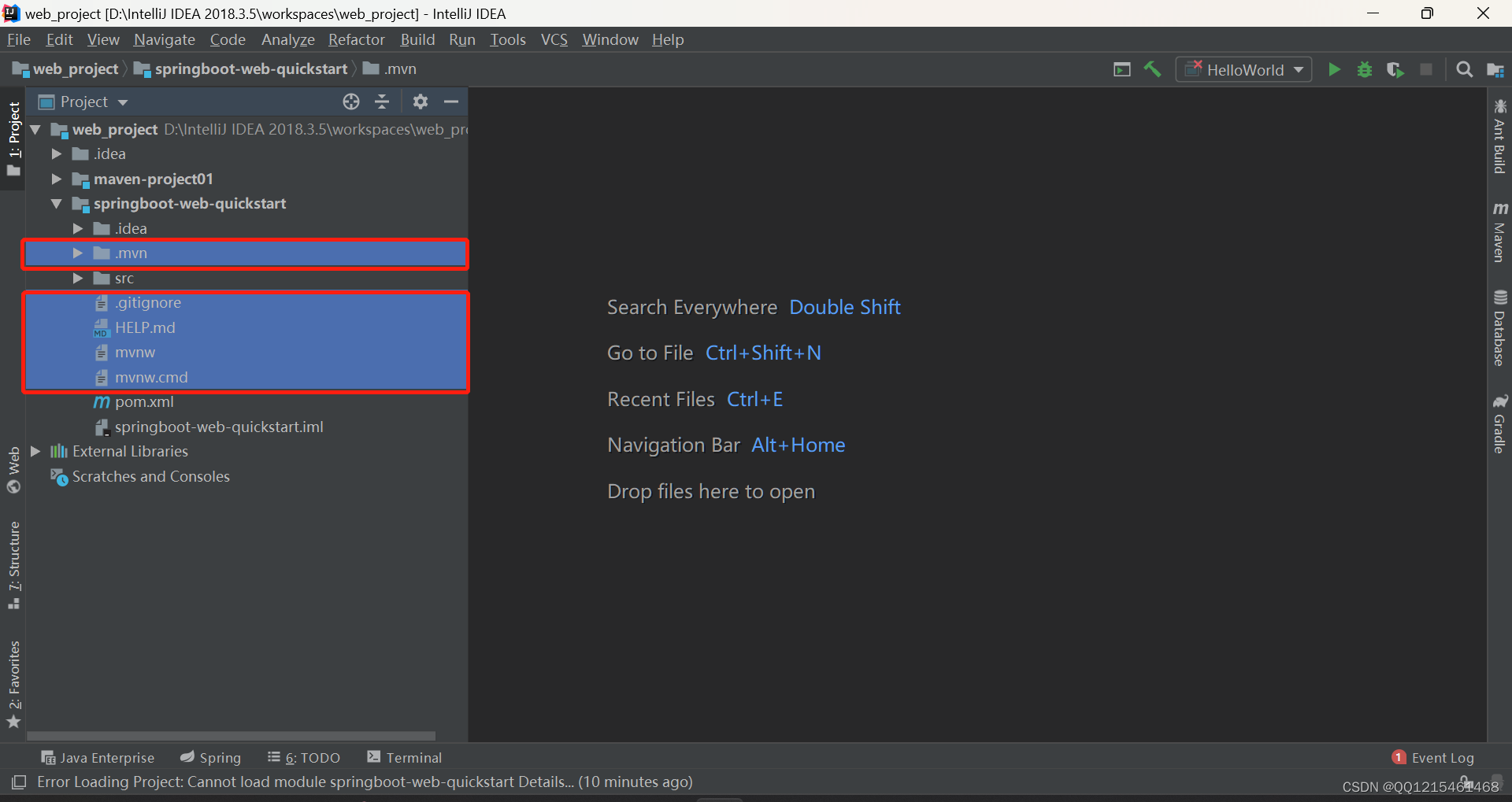1512x802 pixels.
Task: Open the File menu
Action: [19, 39]
